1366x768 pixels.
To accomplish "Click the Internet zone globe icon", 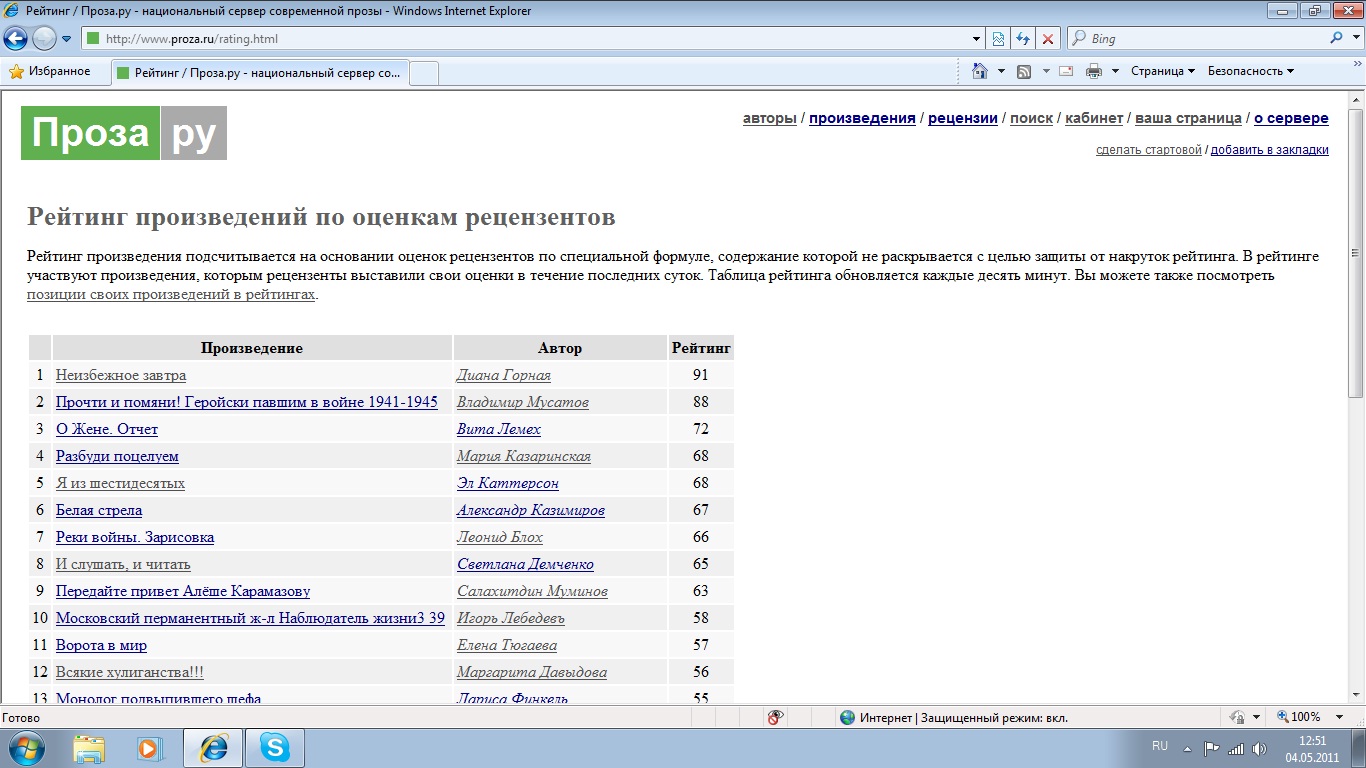I will 848,717.
